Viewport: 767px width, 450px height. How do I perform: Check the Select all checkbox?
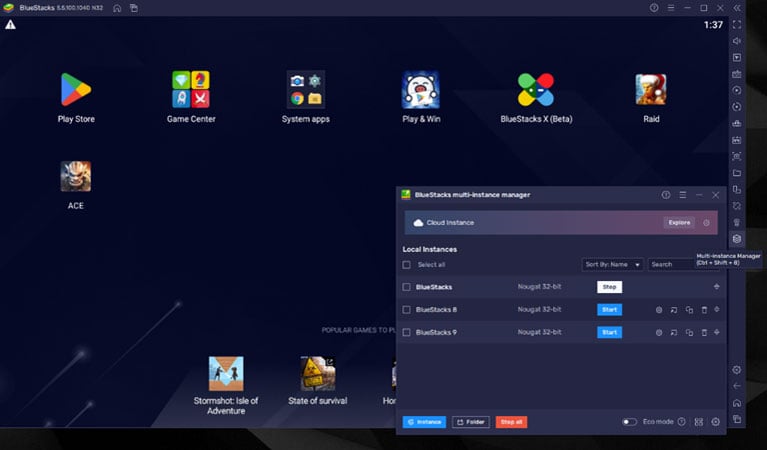(406, 265)
